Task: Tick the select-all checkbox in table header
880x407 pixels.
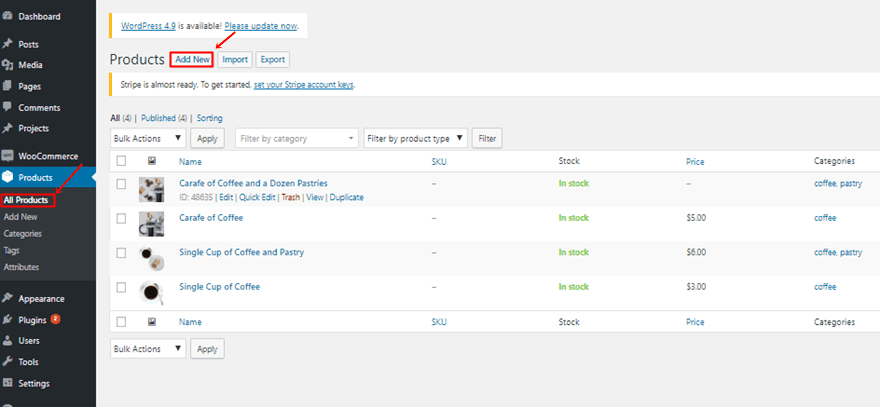Action: [121, 161]
